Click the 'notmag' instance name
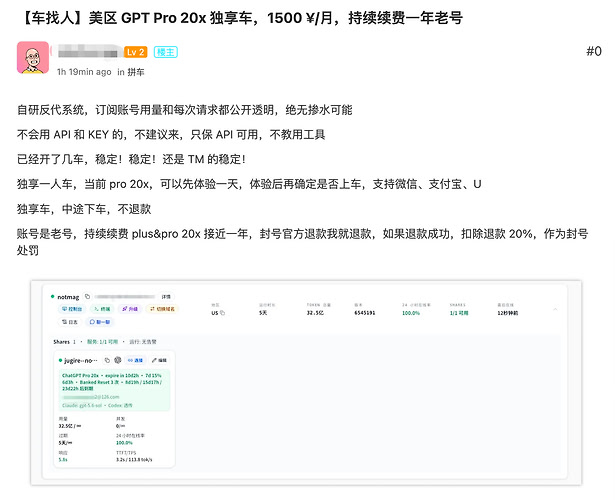 click(x=68, y=297)
